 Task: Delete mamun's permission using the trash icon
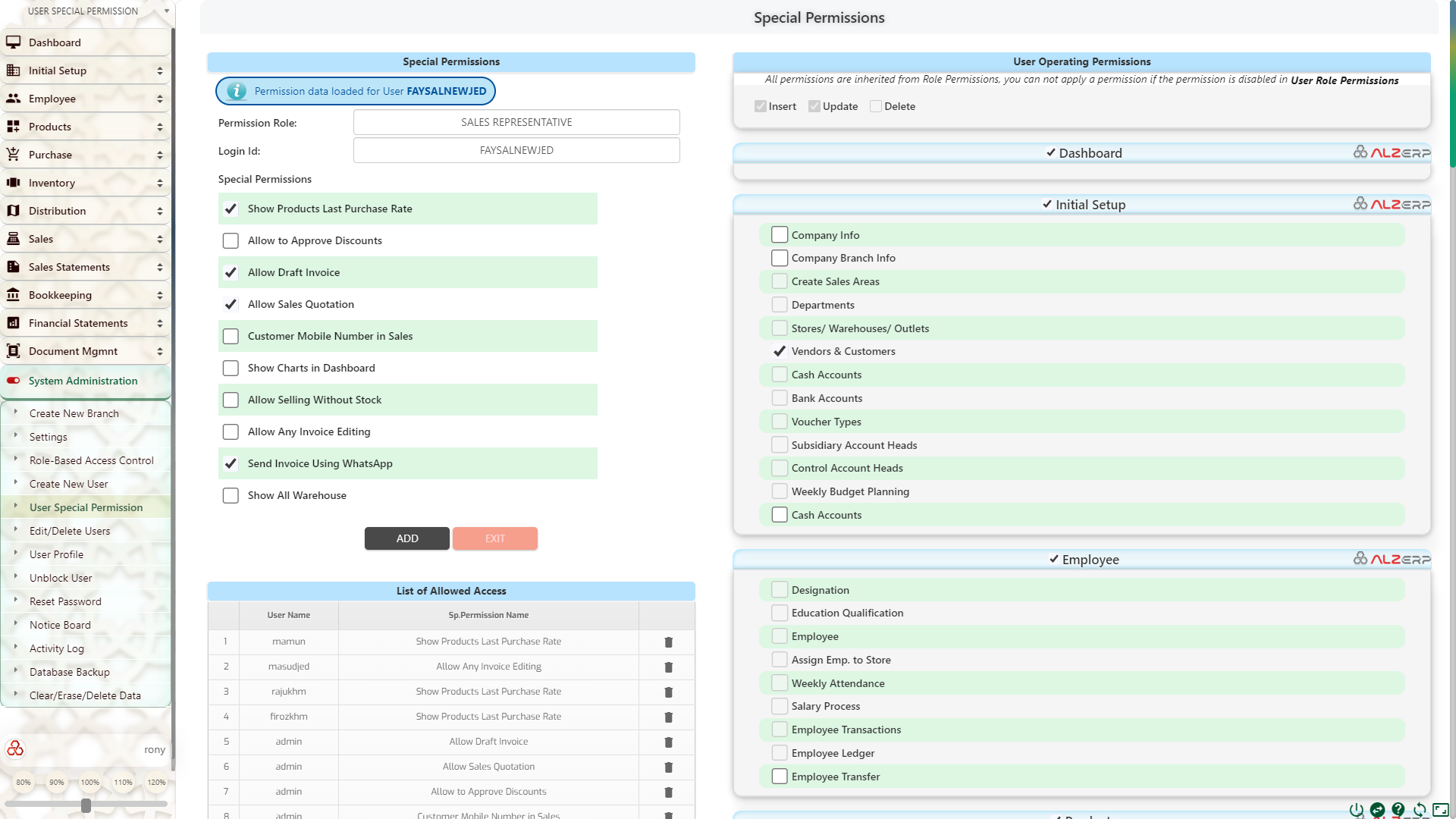(x=668, y=642)
